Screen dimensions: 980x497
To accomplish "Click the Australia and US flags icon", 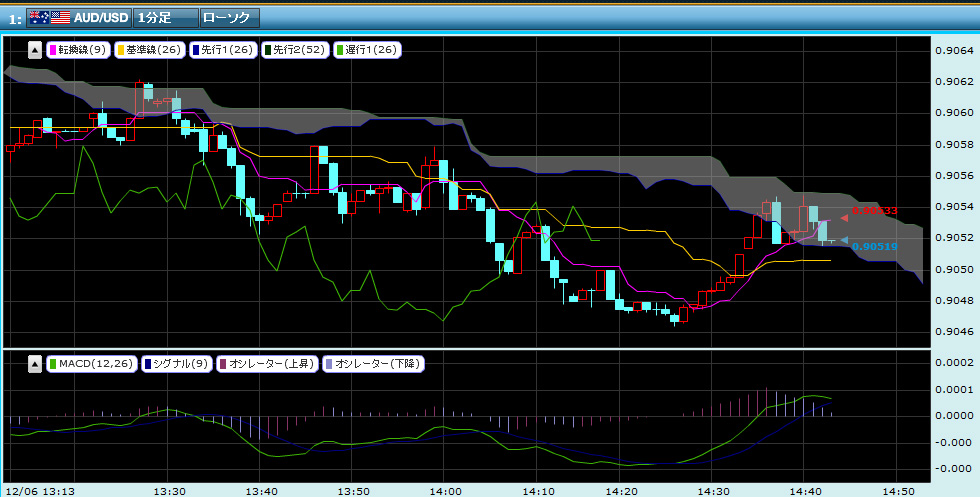I will tap(49, 18).
